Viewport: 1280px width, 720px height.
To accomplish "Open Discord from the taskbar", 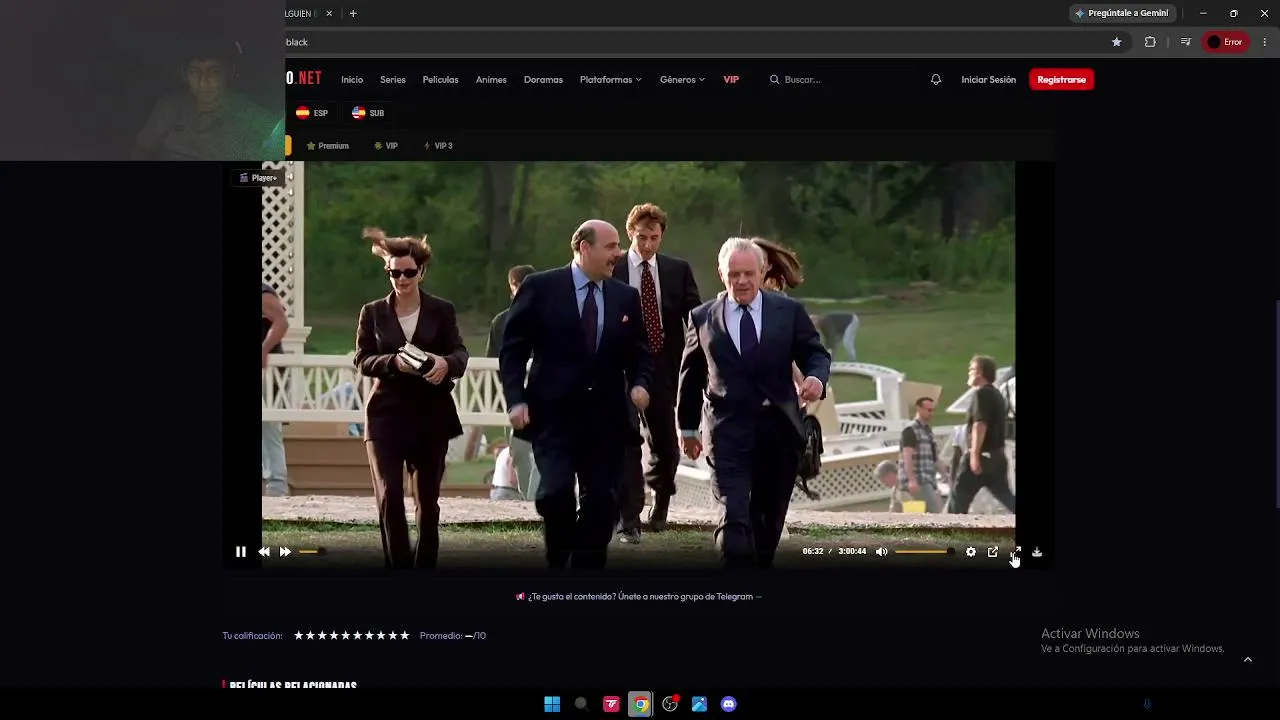I will 729,704.
